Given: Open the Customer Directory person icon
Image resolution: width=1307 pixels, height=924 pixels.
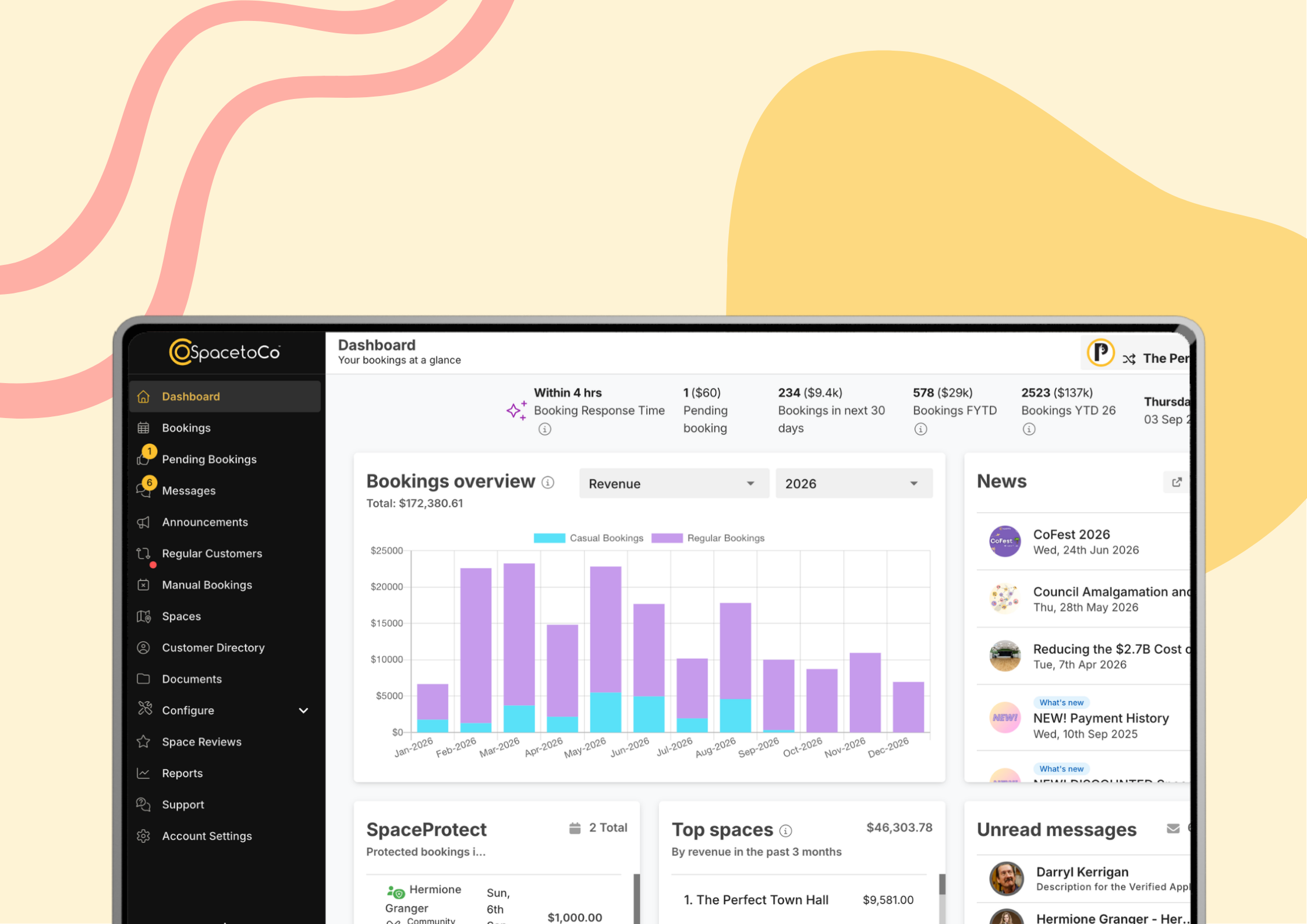Looking at the screenshot, I should pos(143,647).
